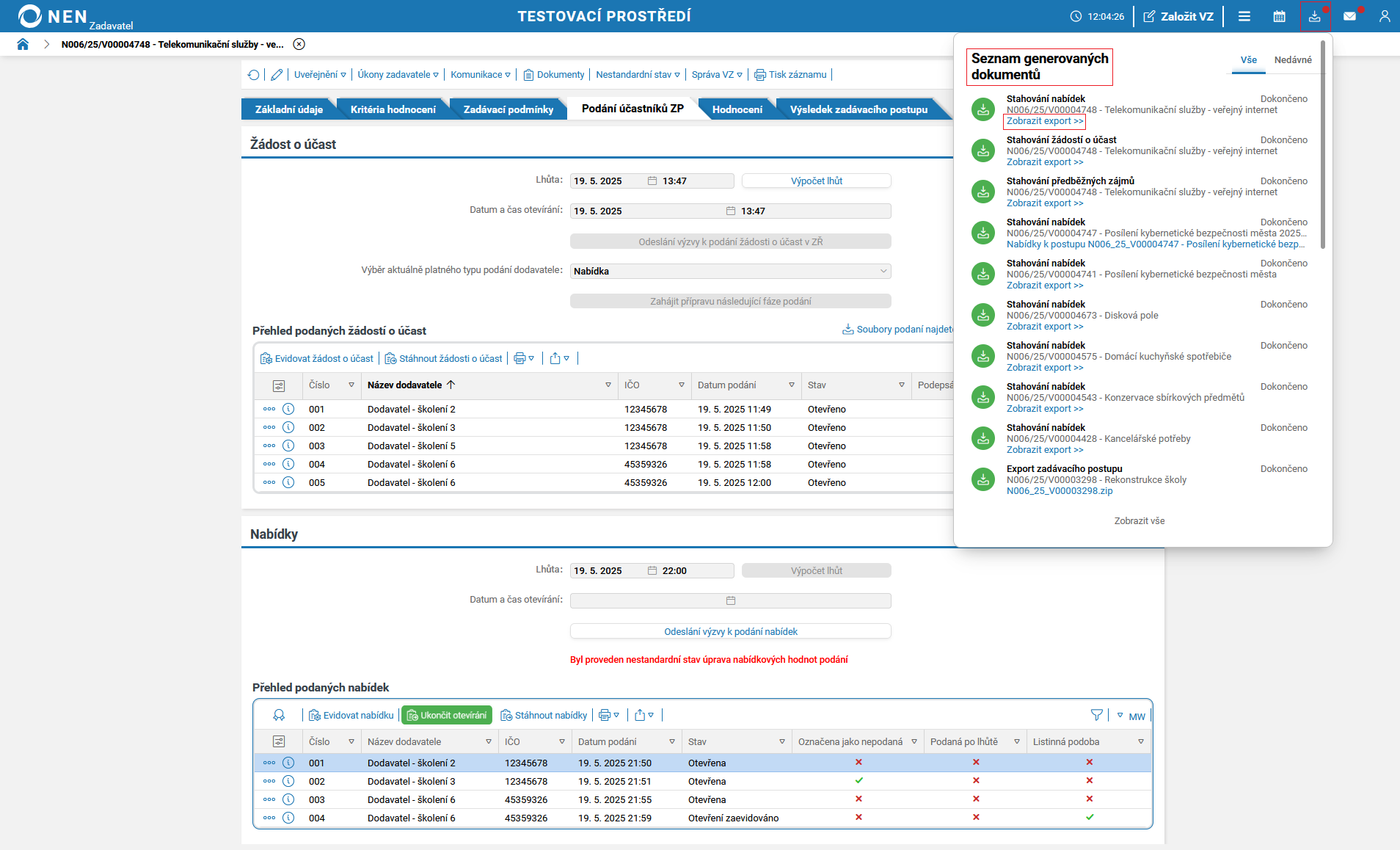Open the user profile icon
Image resolution: width=1400 pixels, height=850 pixels.
pos(1384,16)
